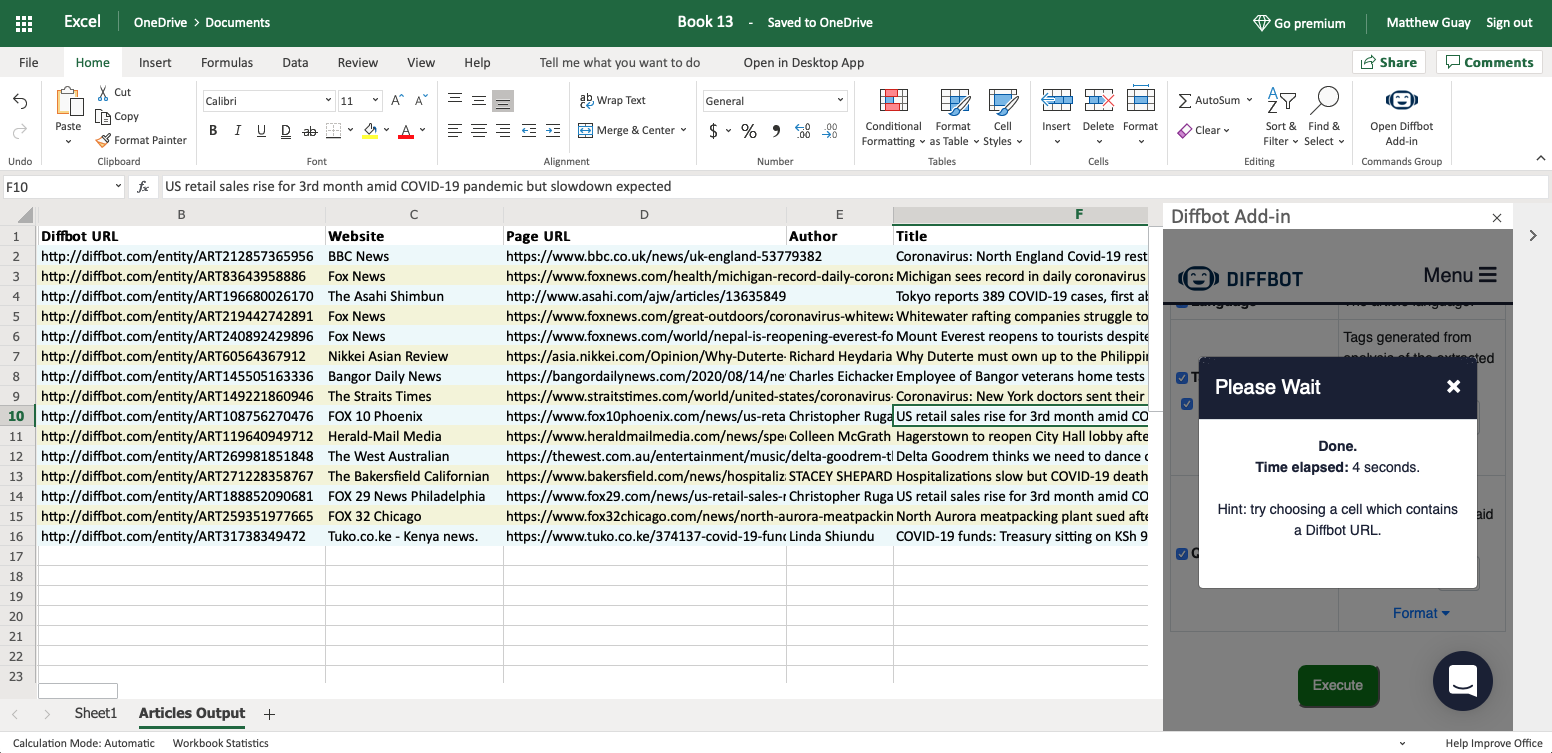Click the Redo arrow icon
The image size is (1552, 753).
pos(20,131)
